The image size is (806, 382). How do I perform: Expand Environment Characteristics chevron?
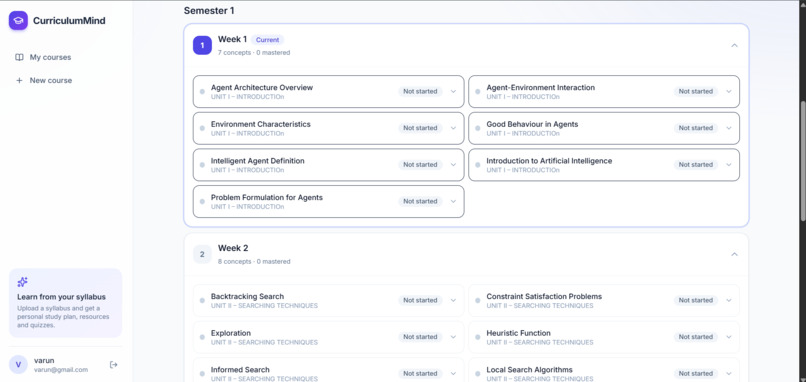click(x=453, y=128)
